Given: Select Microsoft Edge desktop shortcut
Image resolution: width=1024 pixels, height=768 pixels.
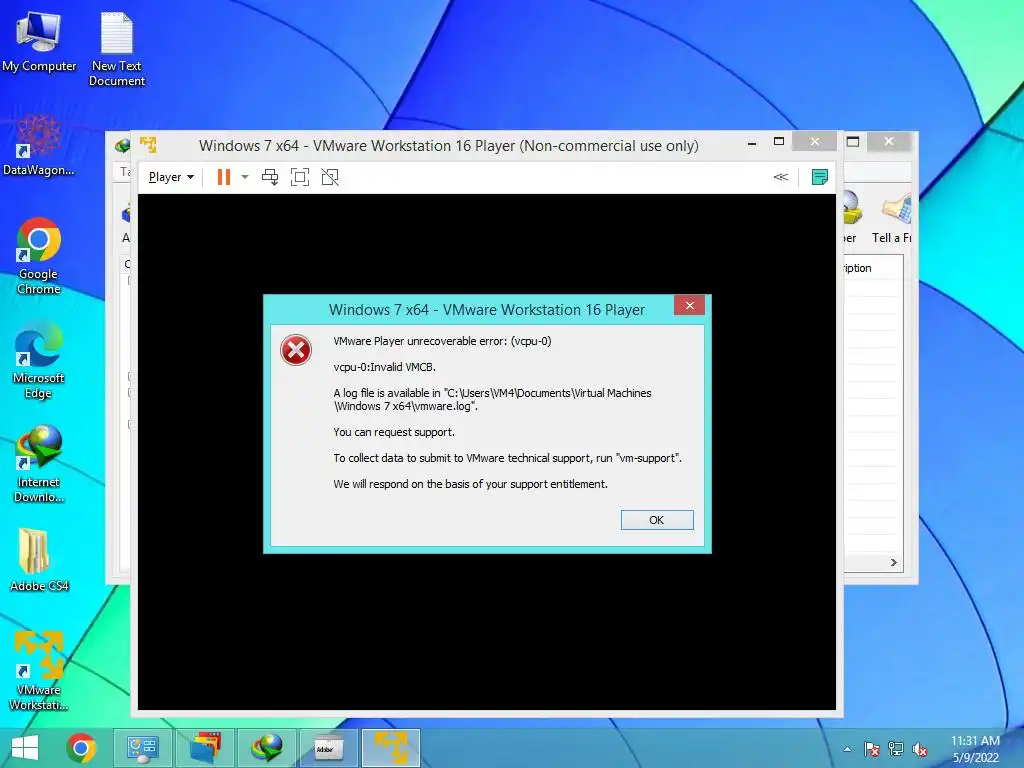Looking at the screenshot, I should coord(39,360).
